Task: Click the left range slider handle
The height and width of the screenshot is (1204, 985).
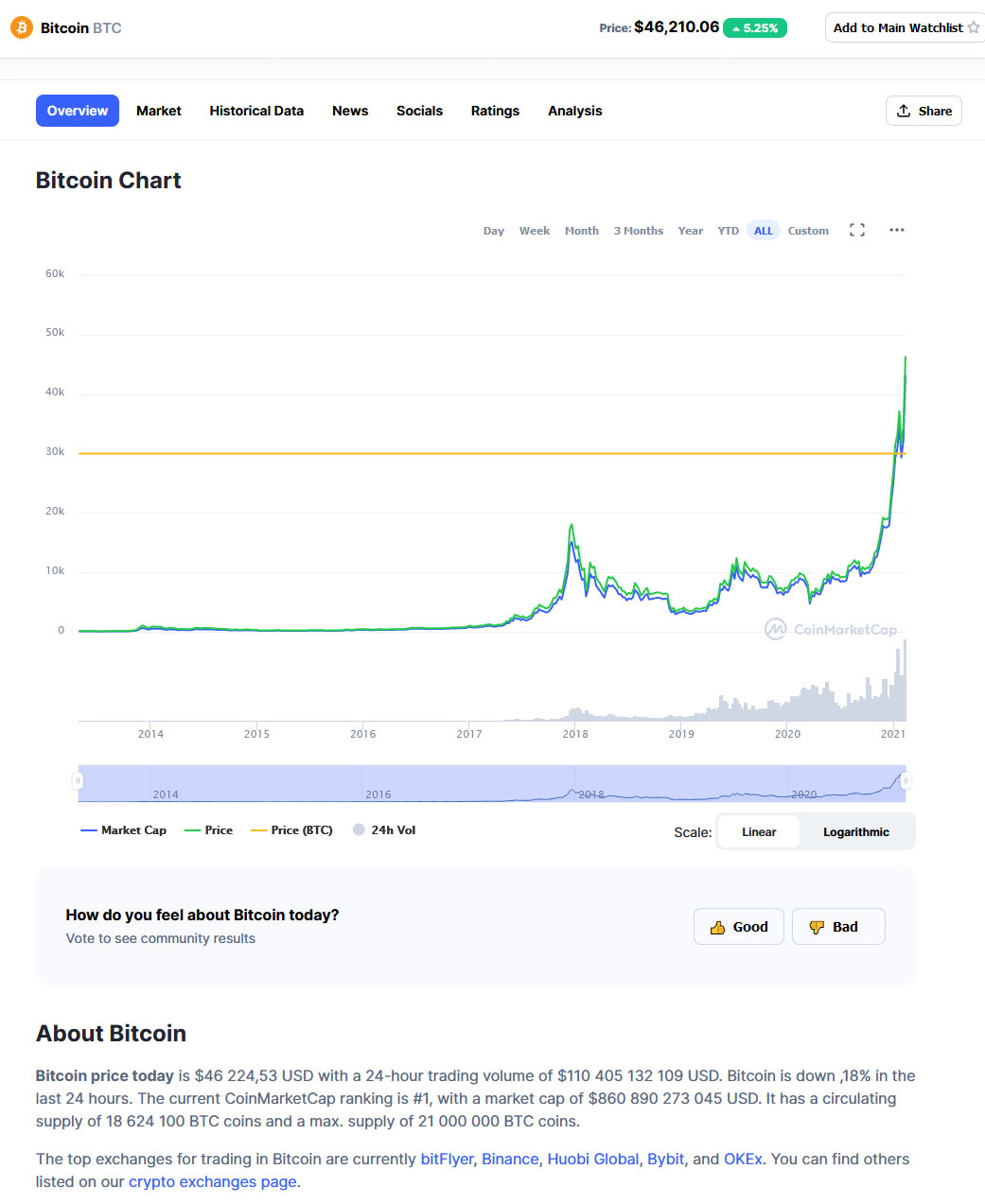Action: 78,780
